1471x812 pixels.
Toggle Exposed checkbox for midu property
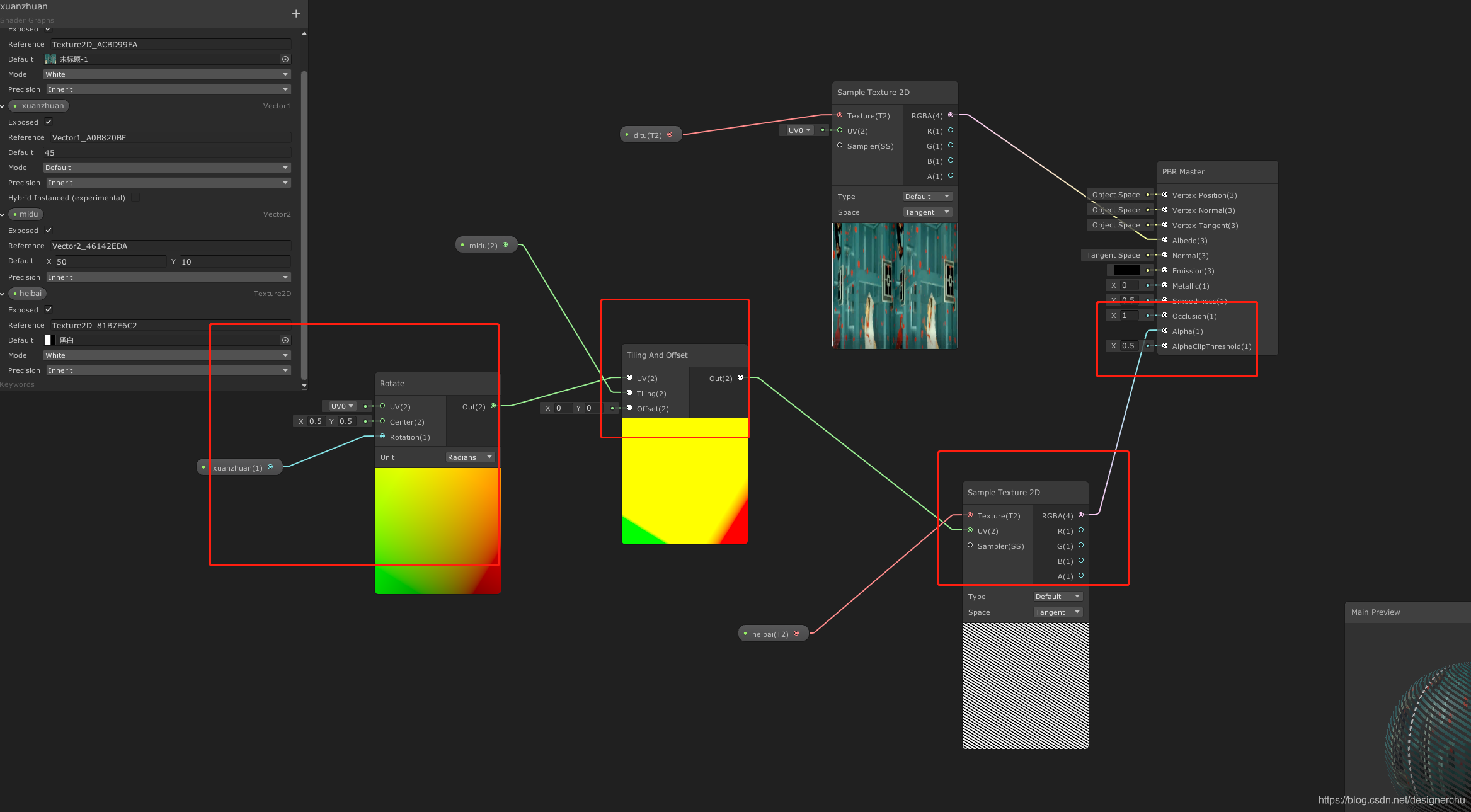coord(49,230)
